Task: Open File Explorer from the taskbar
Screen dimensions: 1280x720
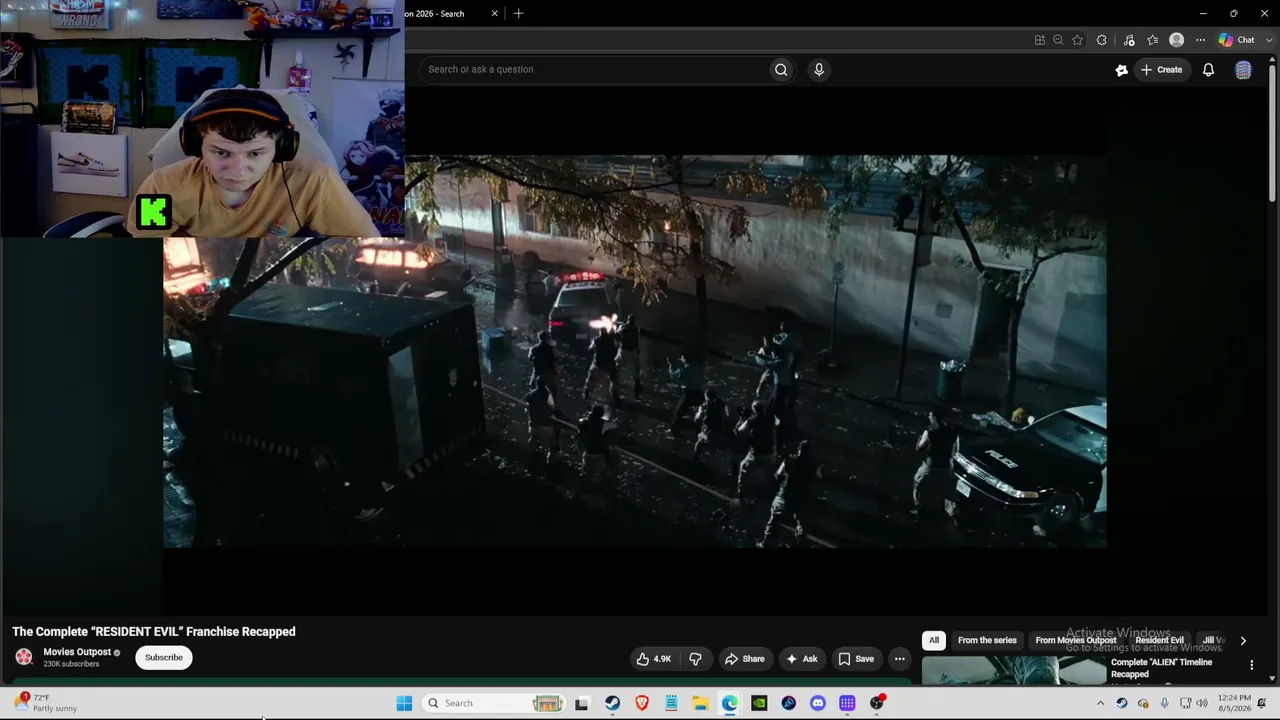Action: point(701,703)
